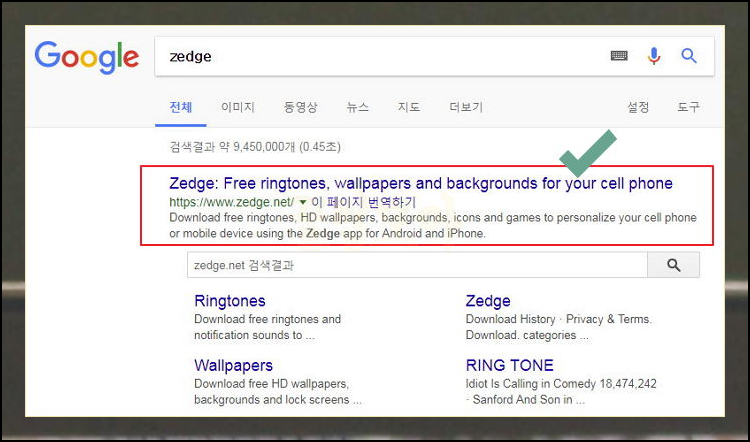Click the zedge.net 검색결과 search field

[417, 265]
